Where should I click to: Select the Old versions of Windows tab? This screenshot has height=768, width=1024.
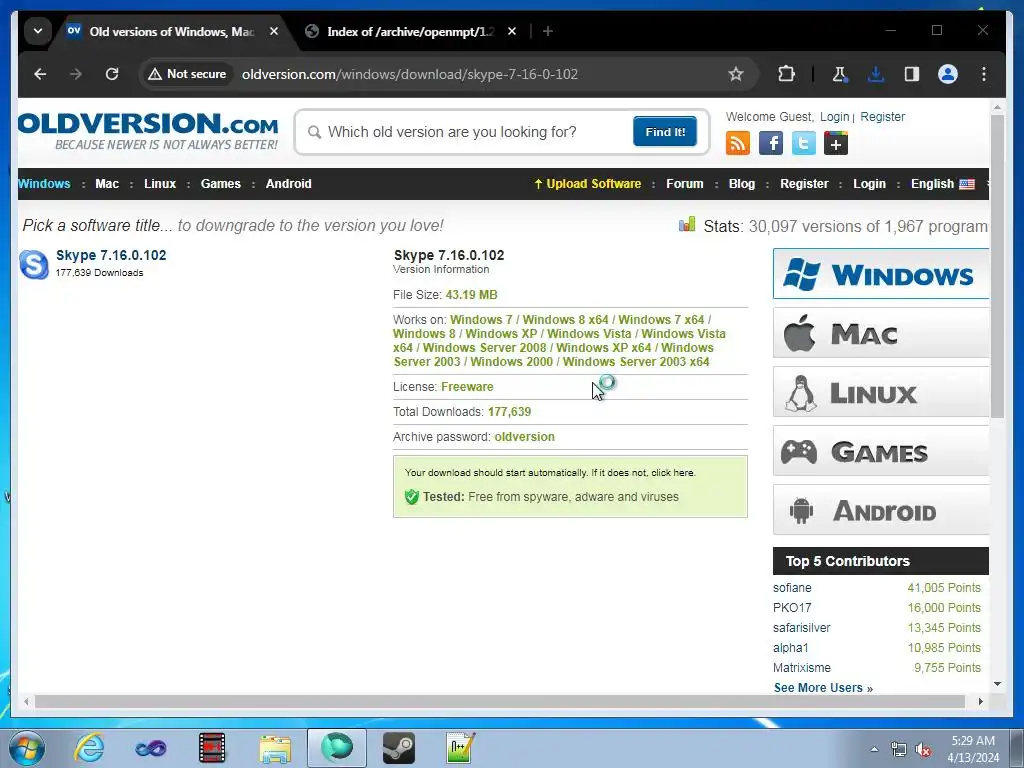click(171, 31)
